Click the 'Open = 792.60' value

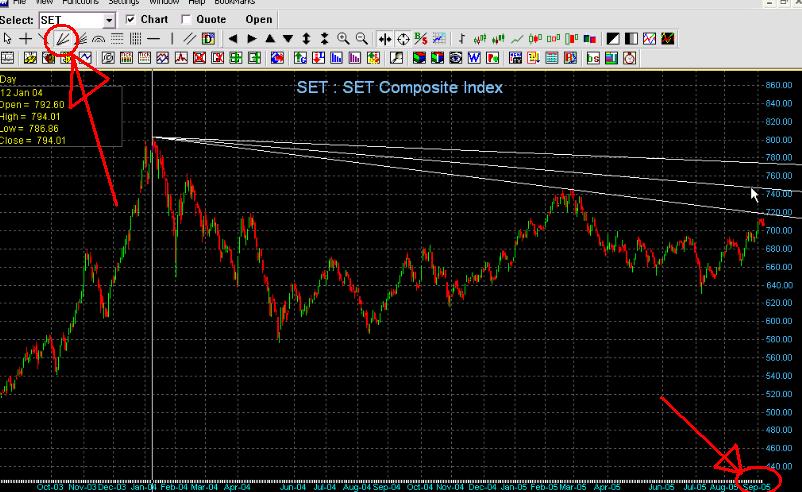tap(32, 105)
